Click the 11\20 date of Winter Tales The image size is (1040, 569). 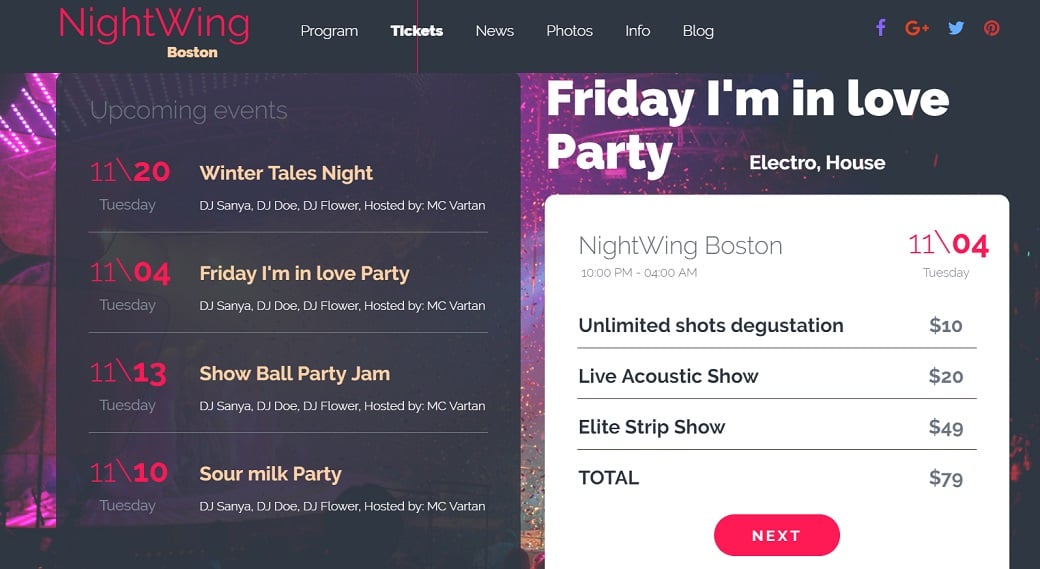coord(129,172)
